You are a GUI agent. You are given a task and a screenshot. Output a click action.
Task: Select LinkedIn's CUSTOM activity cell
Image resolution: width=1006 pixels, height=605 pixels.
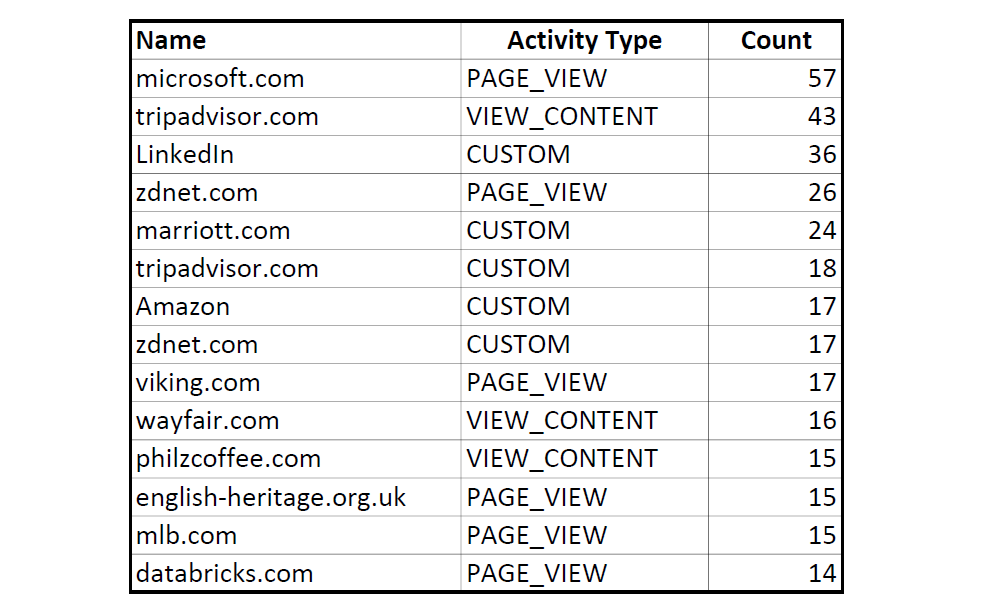tap(584, 155)
